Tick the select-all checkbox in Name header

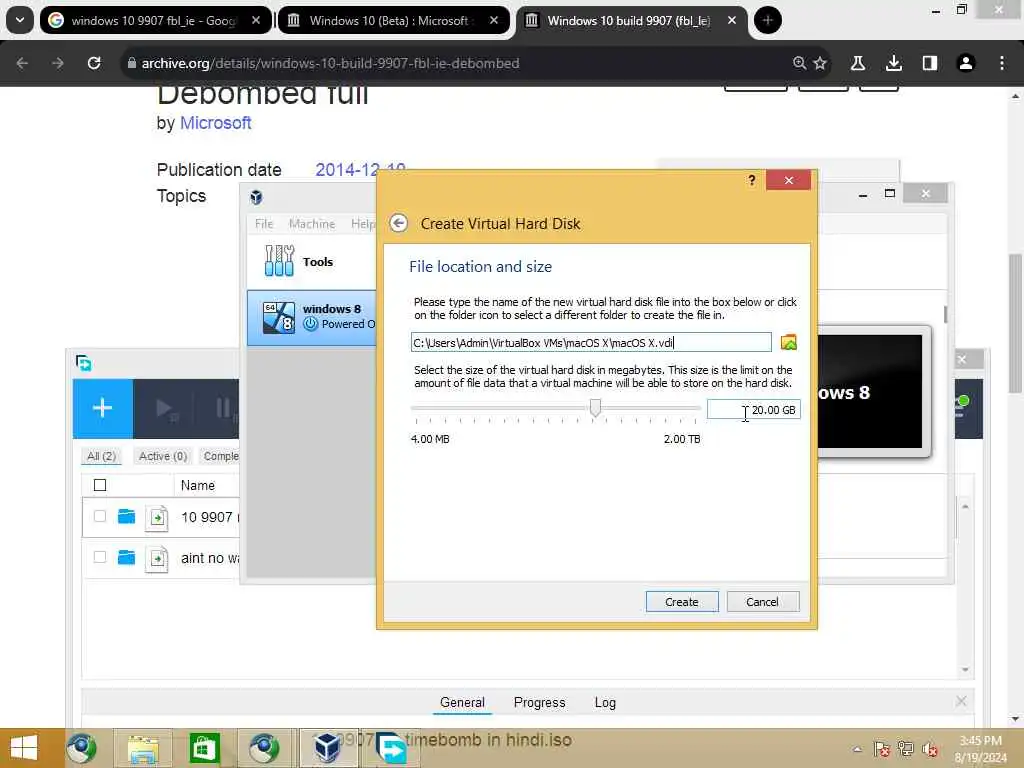100,485
